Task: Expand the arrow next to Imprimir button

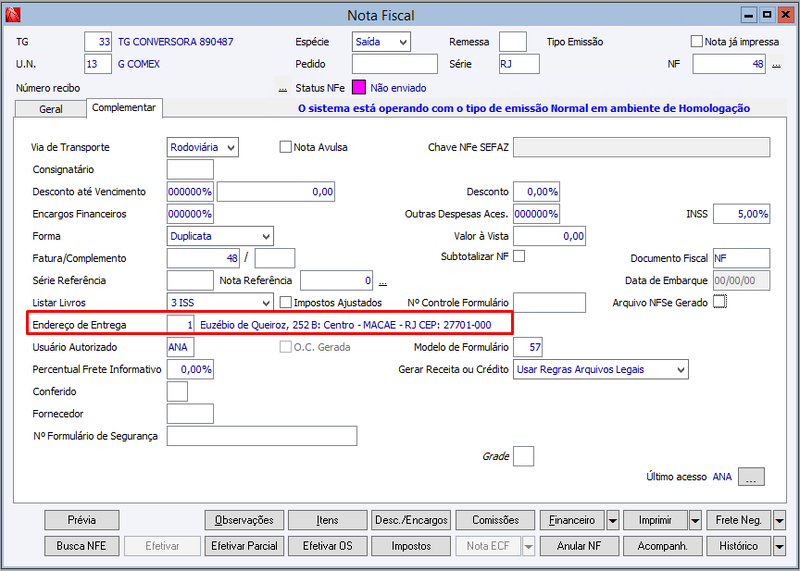Action: tap(695, 520)
